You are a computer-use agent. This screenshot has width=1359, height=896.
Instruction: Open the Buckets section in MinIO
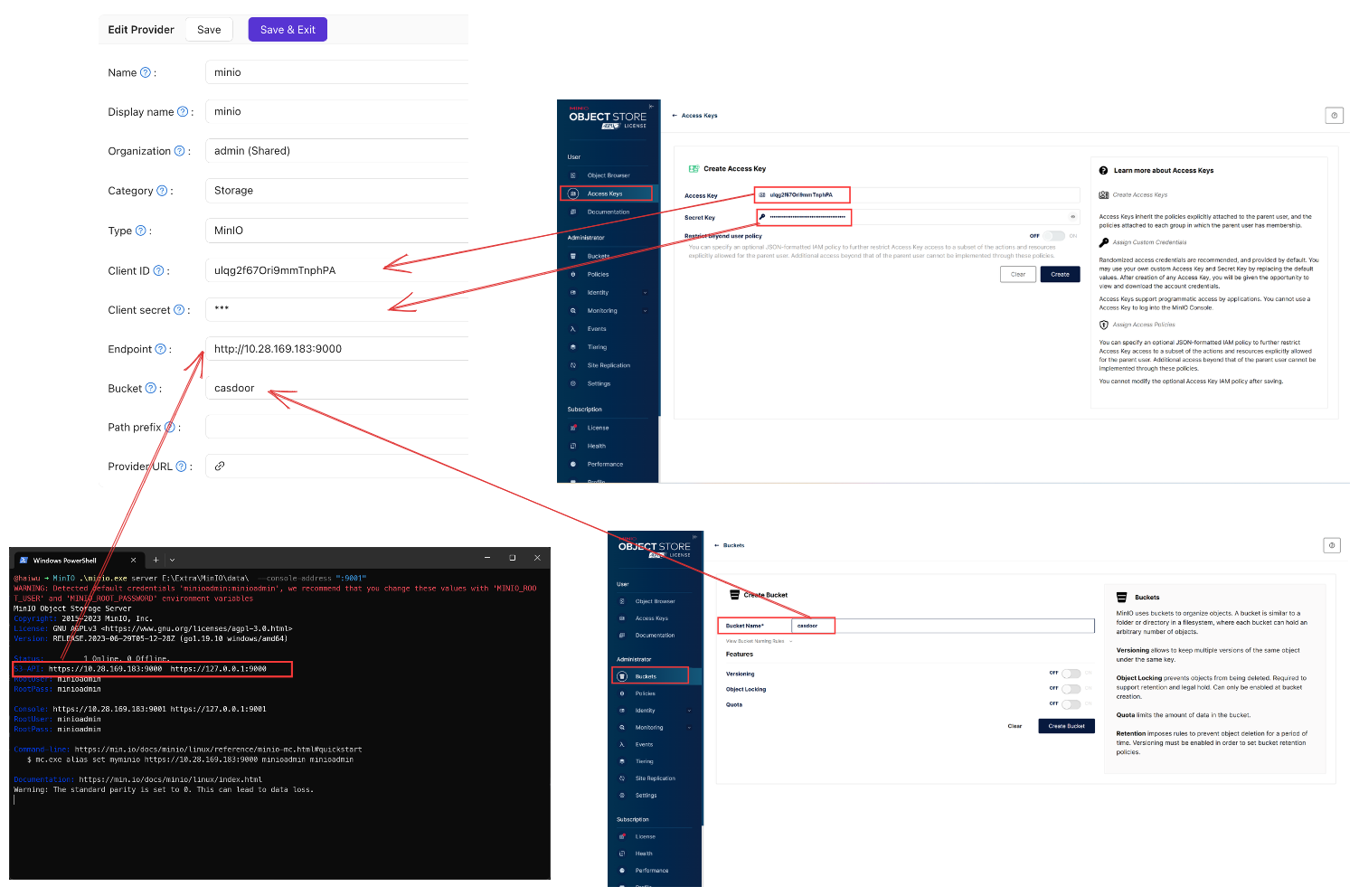click(599, 256)
